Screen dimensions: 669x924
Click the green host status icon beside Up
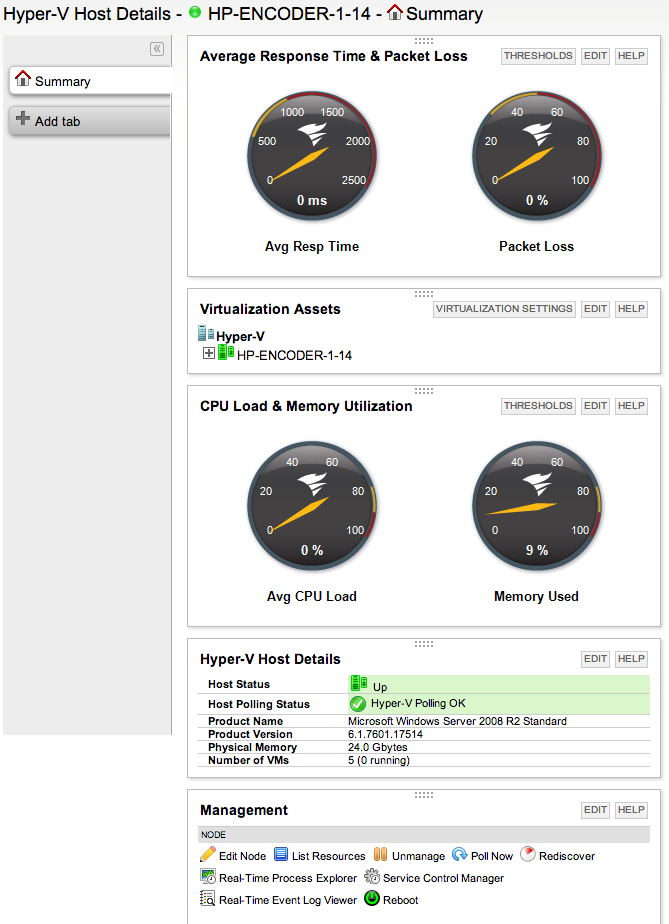coord(359,683)
